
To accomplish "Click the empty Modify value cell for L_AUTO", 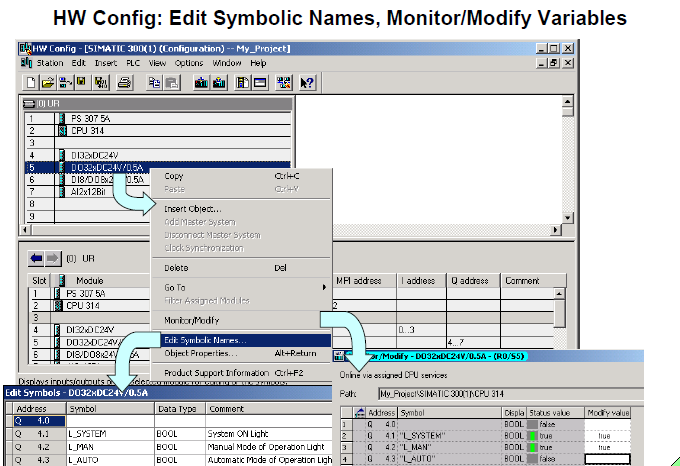I will pyautogui.click(x=607, y=459).
